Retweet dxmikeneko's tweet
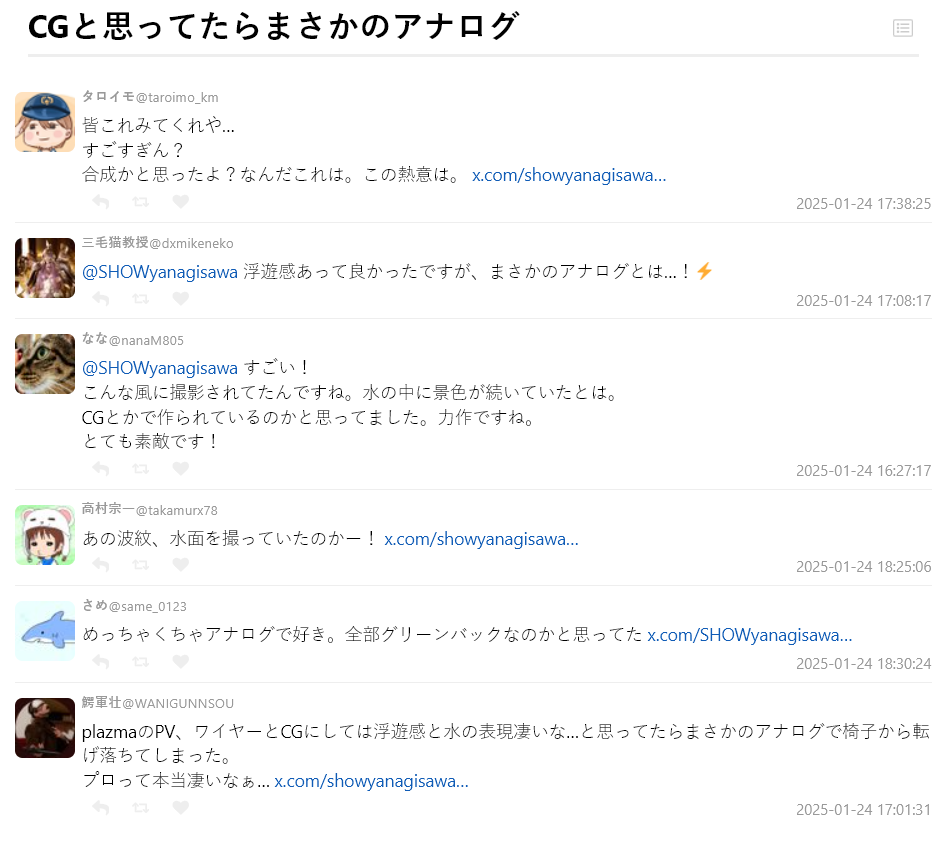Image resolution: width=940 pixels, height=846 pixels. (141, 299)
